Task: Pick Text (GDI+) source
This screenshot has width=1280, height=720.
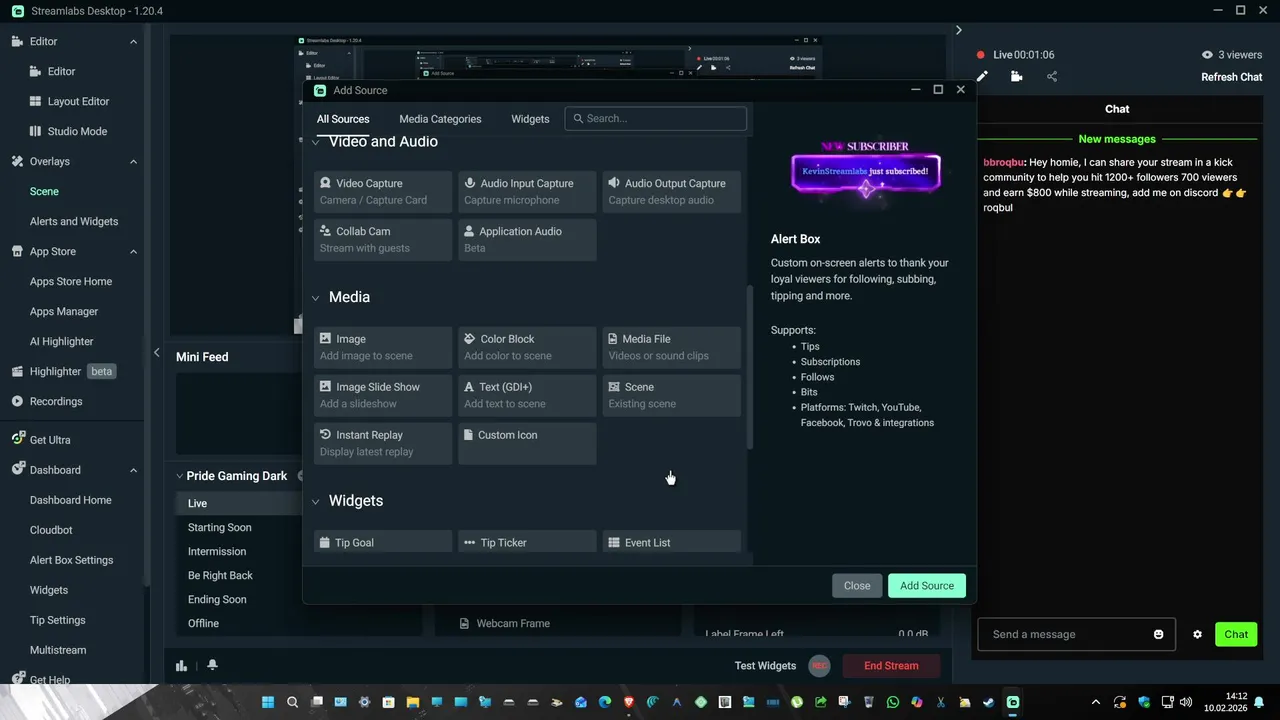Action: click(x=527, y=396)
